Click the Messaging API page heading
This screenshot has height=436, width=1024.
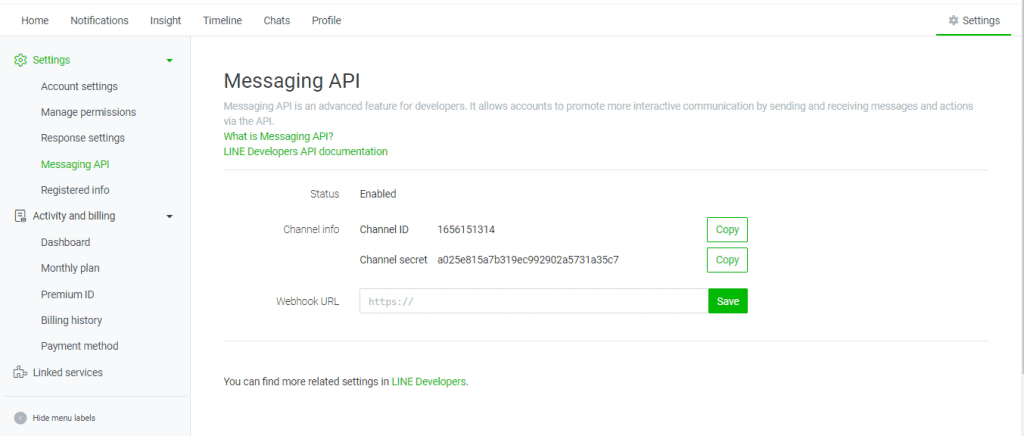click(292, 82)
